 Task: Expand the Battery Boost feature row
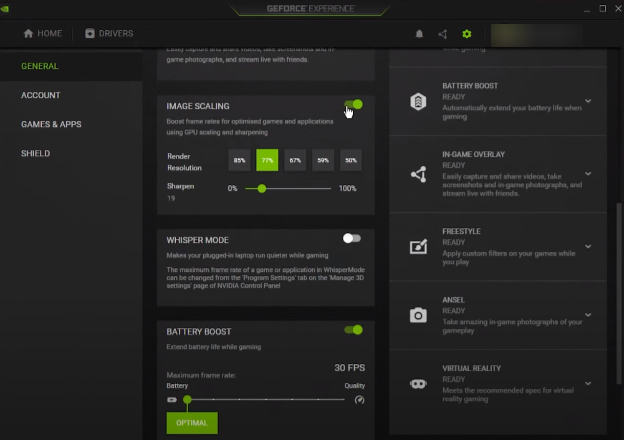588,101
